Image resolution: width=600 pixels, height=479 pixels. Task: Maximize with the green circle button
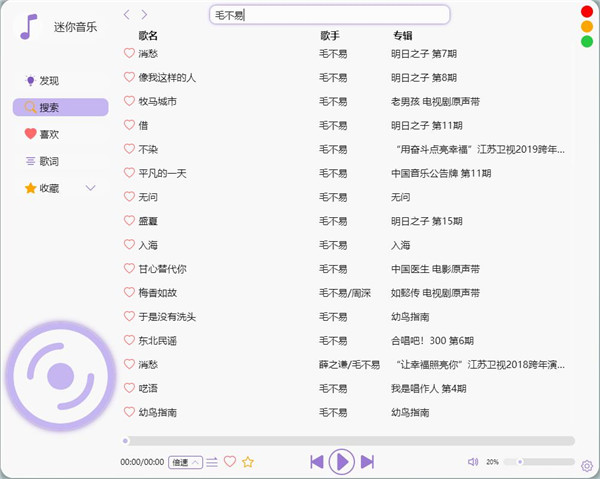point(587,41)
